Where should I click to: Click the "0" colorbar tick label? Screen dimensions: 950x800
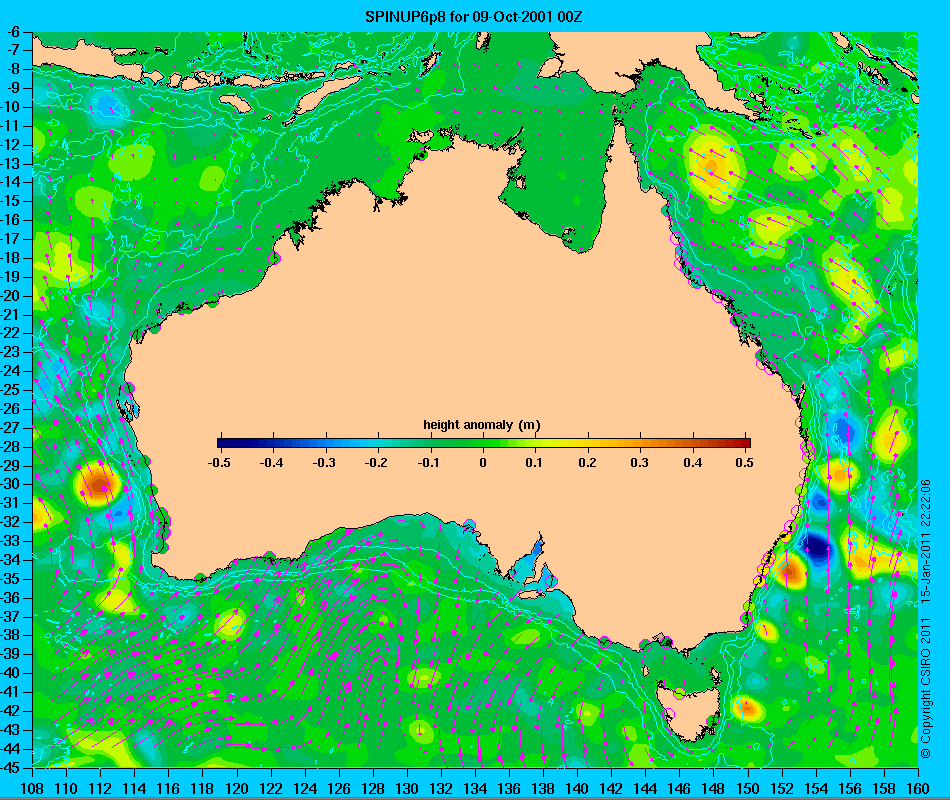pos(483,462)
